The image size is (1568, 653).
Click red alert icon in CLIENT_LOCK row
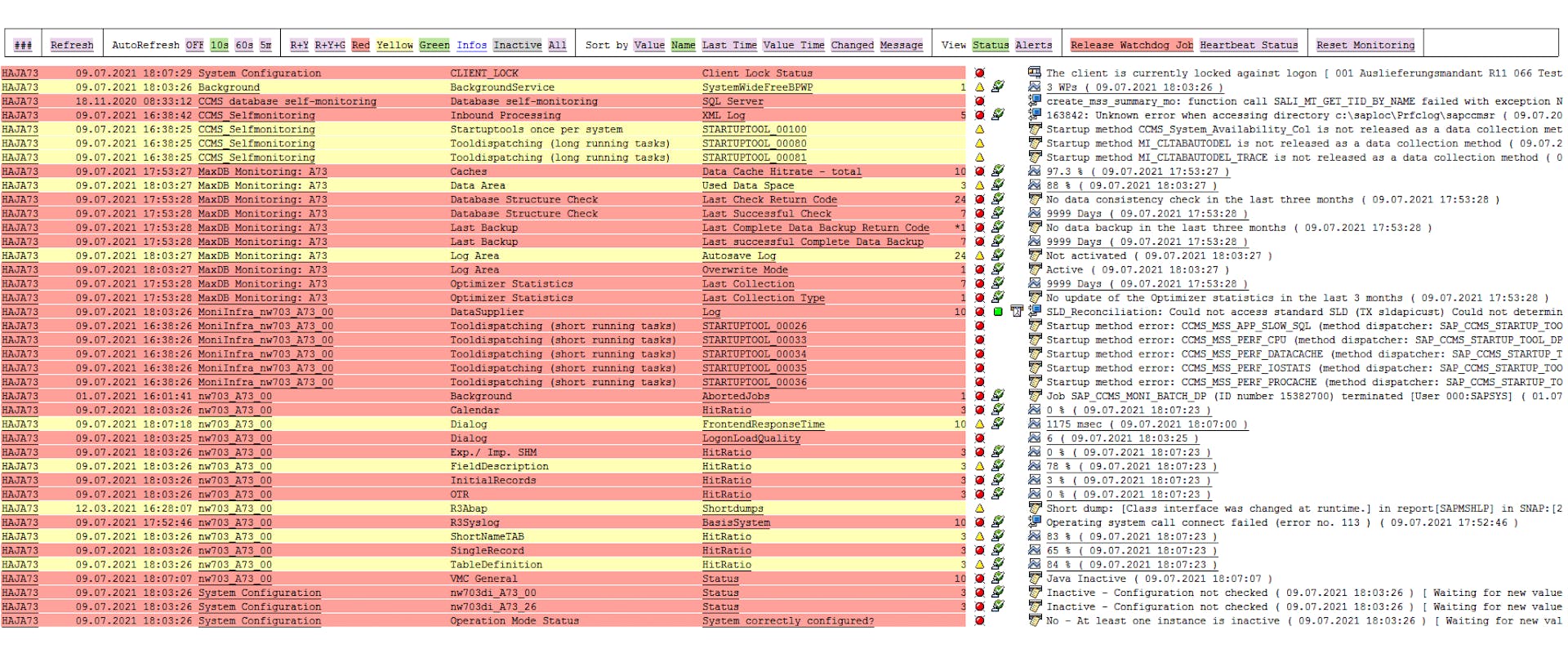[x=979, y=73]
